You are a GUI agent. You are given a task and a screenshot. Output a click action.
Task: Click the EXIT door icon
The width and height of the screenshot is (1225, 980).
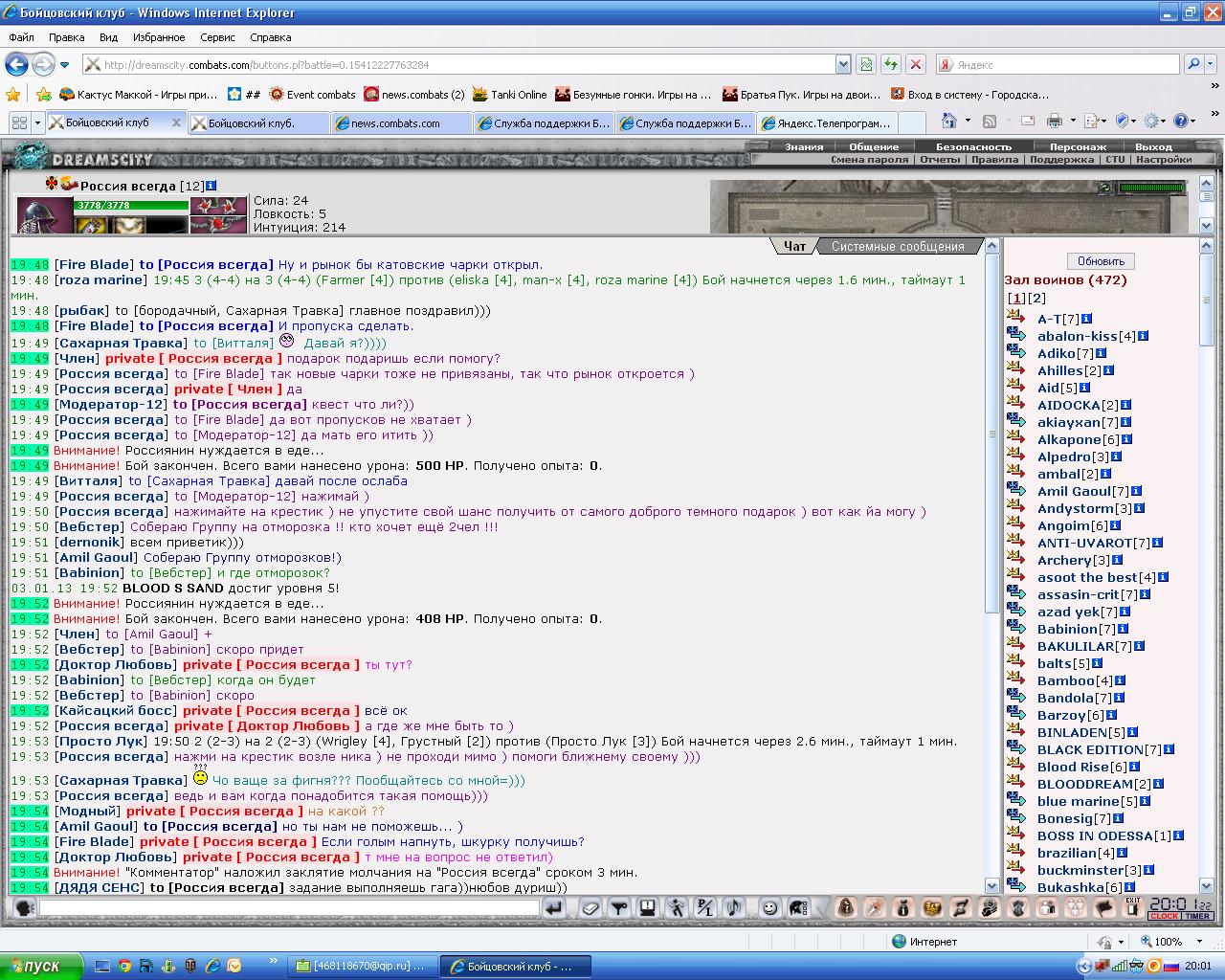[x=1132, y=908]
